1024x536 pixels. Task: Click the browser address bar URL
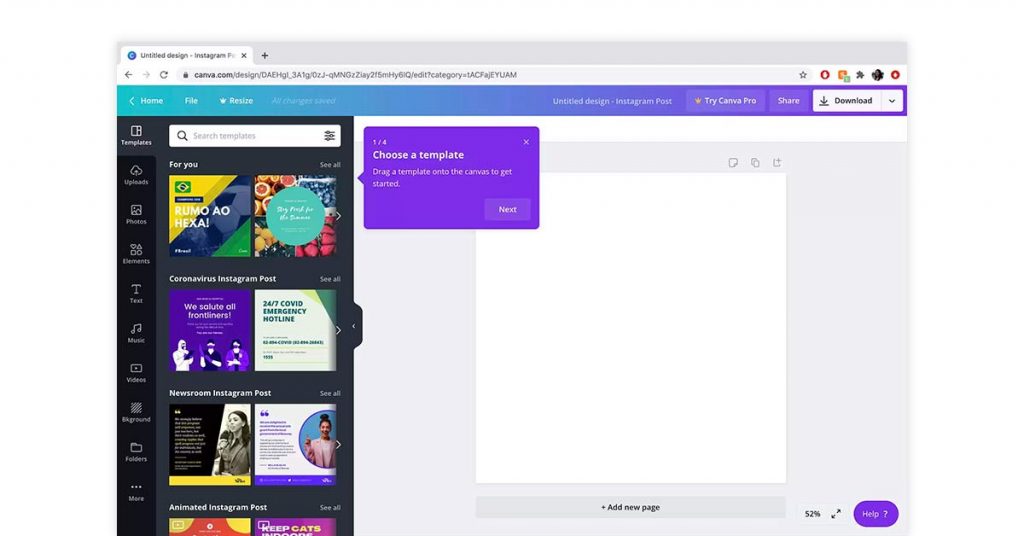coord(355,75)
